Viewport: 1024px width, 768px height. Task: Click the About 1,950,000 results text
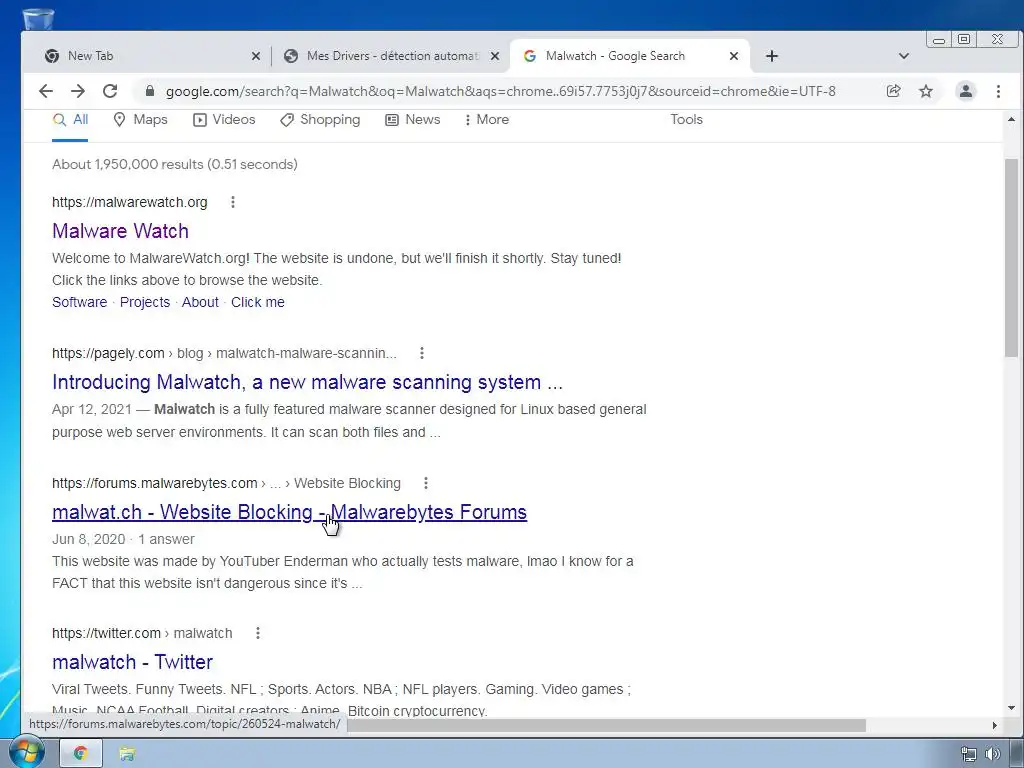point(175,165)
